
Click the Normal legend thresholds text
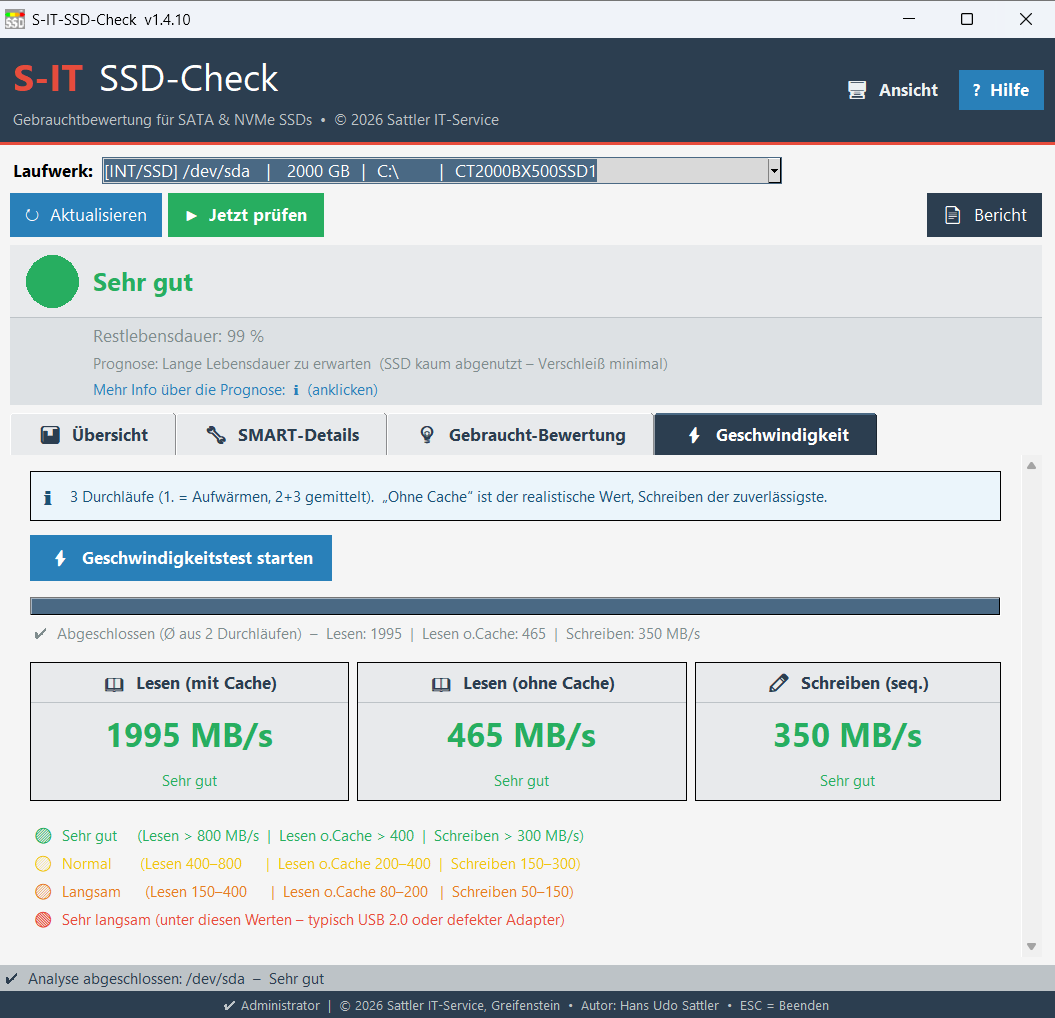pos(360,864)
